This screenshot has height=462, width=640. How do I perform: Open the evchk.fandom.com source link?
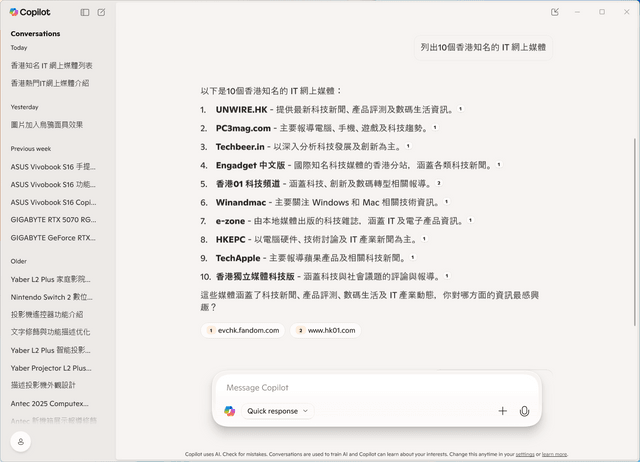coord(243,330)
